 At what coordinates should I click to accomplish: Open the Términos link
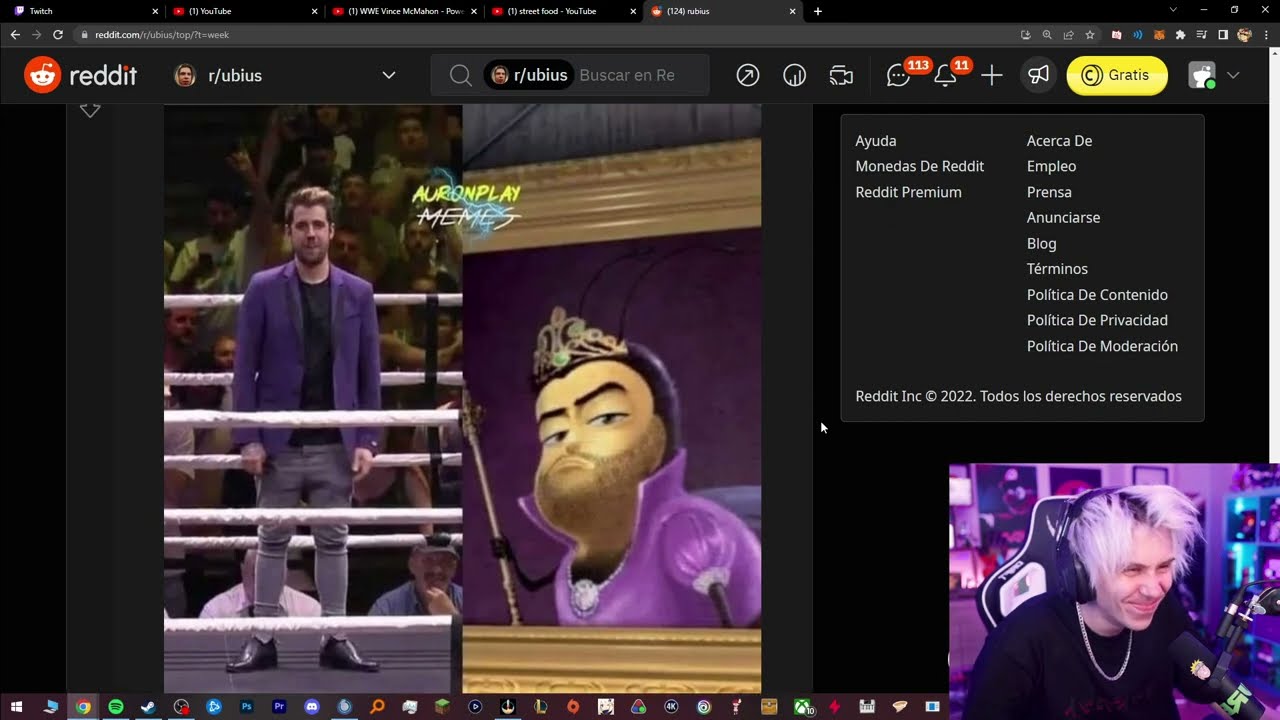click(1057, 268)
